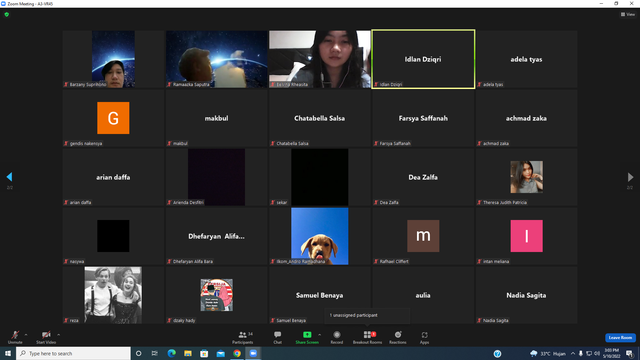Open File Explorer from taskbar
The height and width of the screenshot is (360, 640).
(188, 353)
